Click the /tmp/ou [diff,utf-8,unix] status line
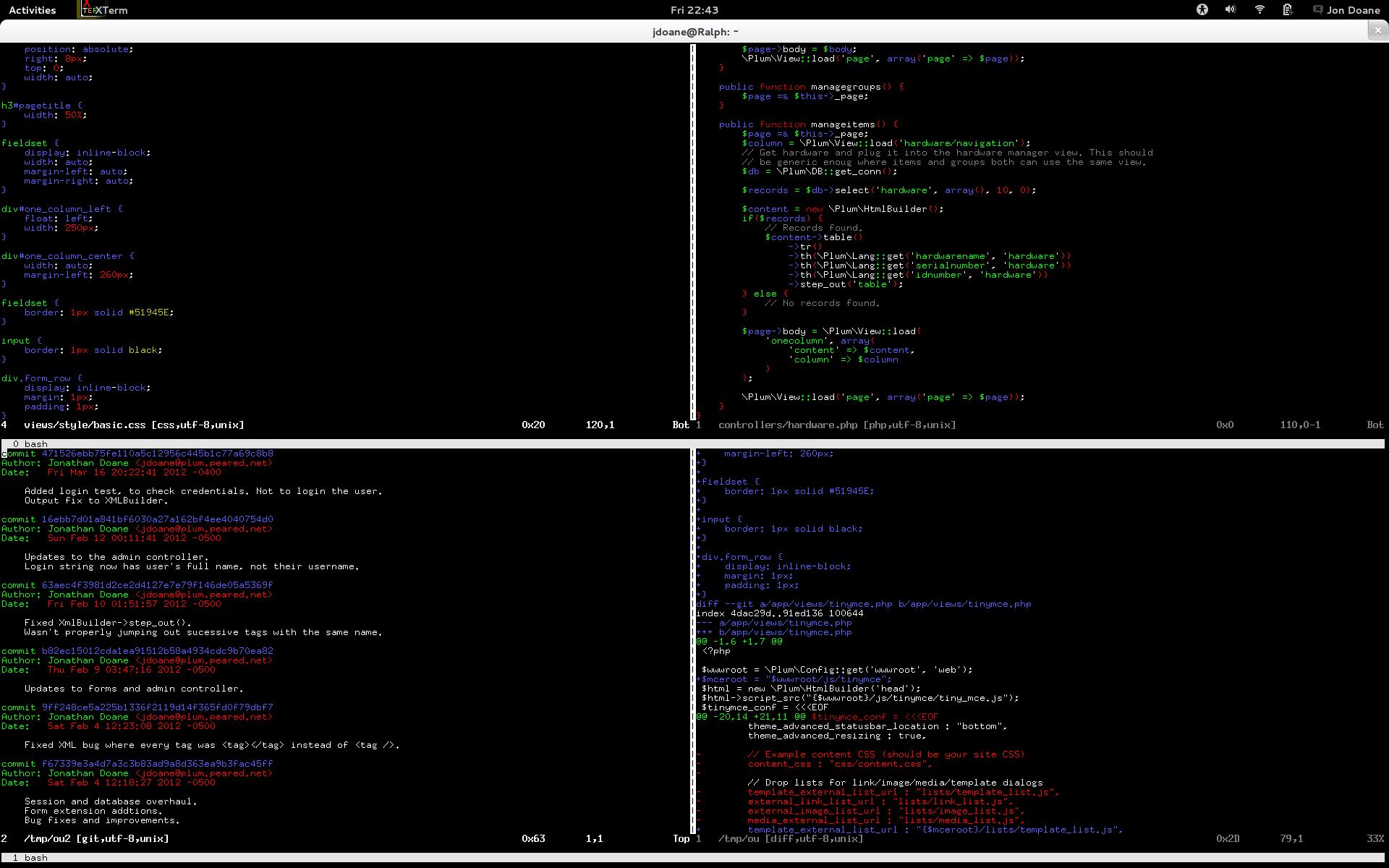Viewport: 1389px width, 868px height. coord(1040,839)
